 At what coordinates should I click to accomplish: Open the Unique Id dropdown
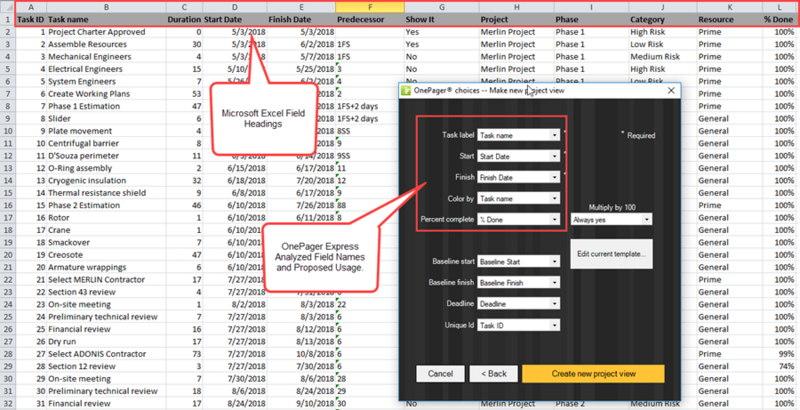click(x=518, y=325)
